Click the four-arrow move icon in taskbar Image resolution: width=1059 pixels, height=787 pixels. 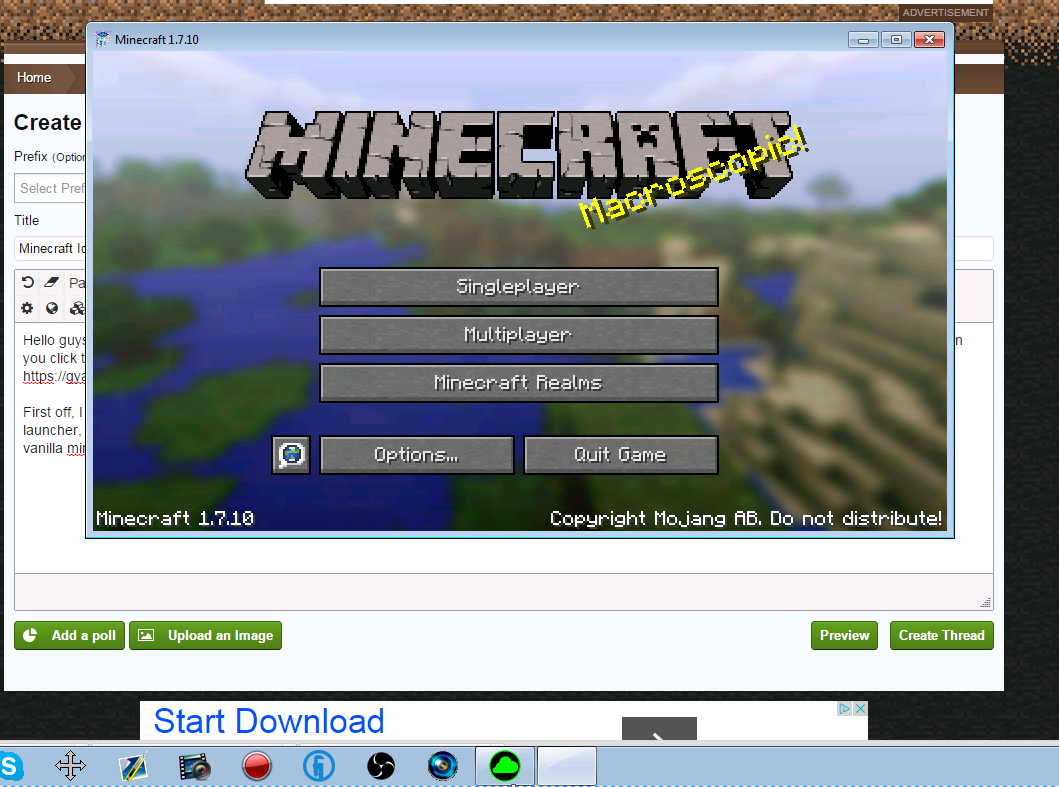tap(70, 766)
